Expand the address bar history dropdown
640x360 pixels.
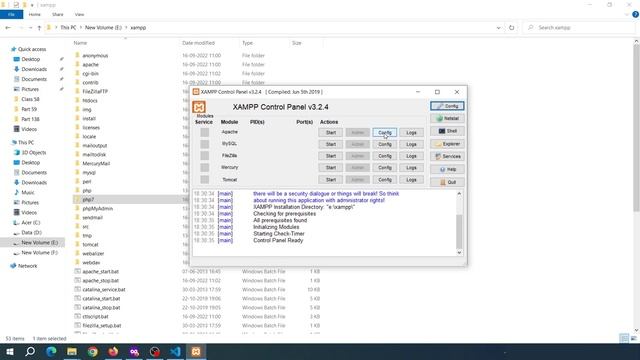point(498,28)
